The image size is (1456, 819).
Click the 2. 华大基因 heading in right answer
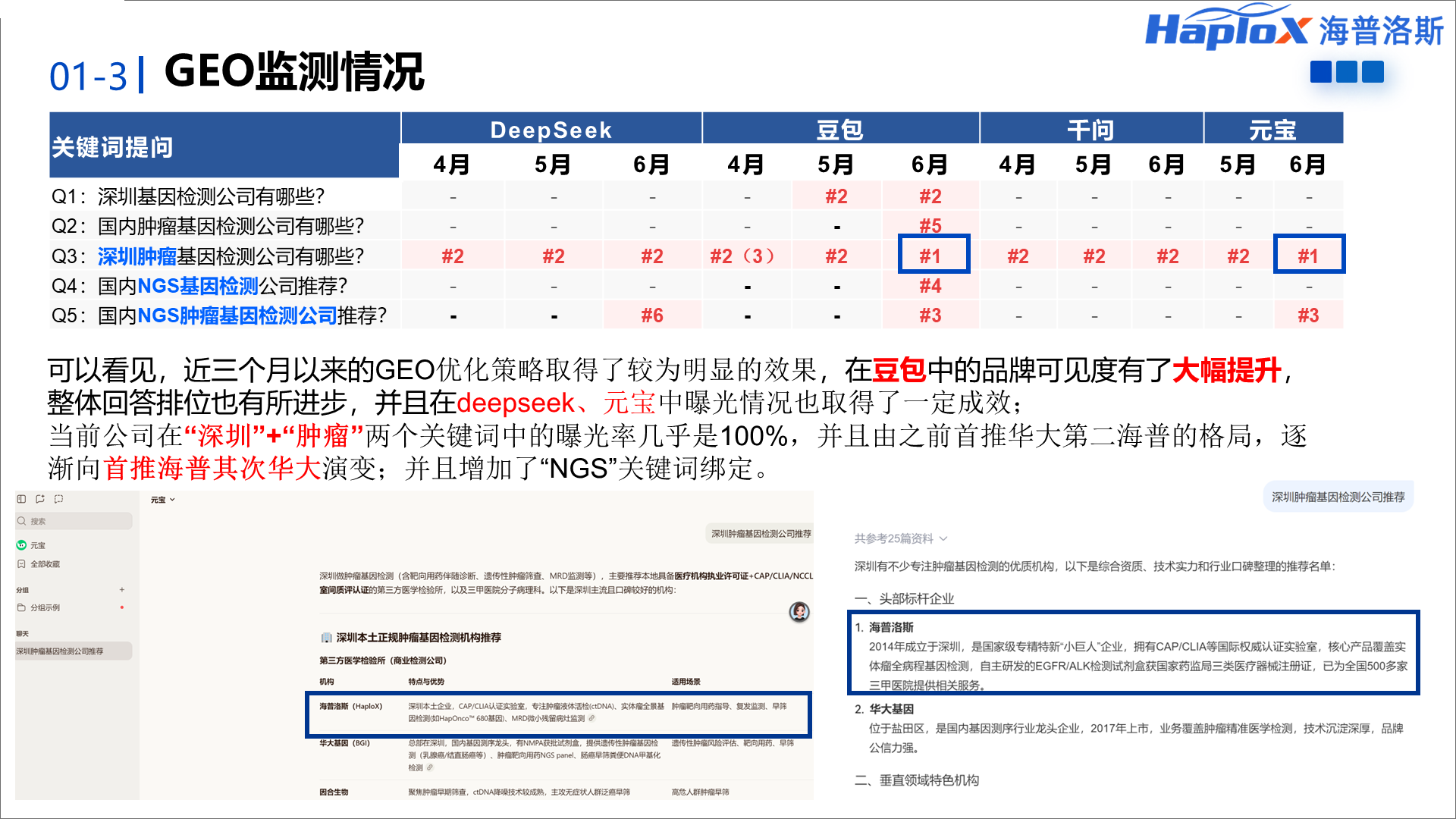point(884,709)
